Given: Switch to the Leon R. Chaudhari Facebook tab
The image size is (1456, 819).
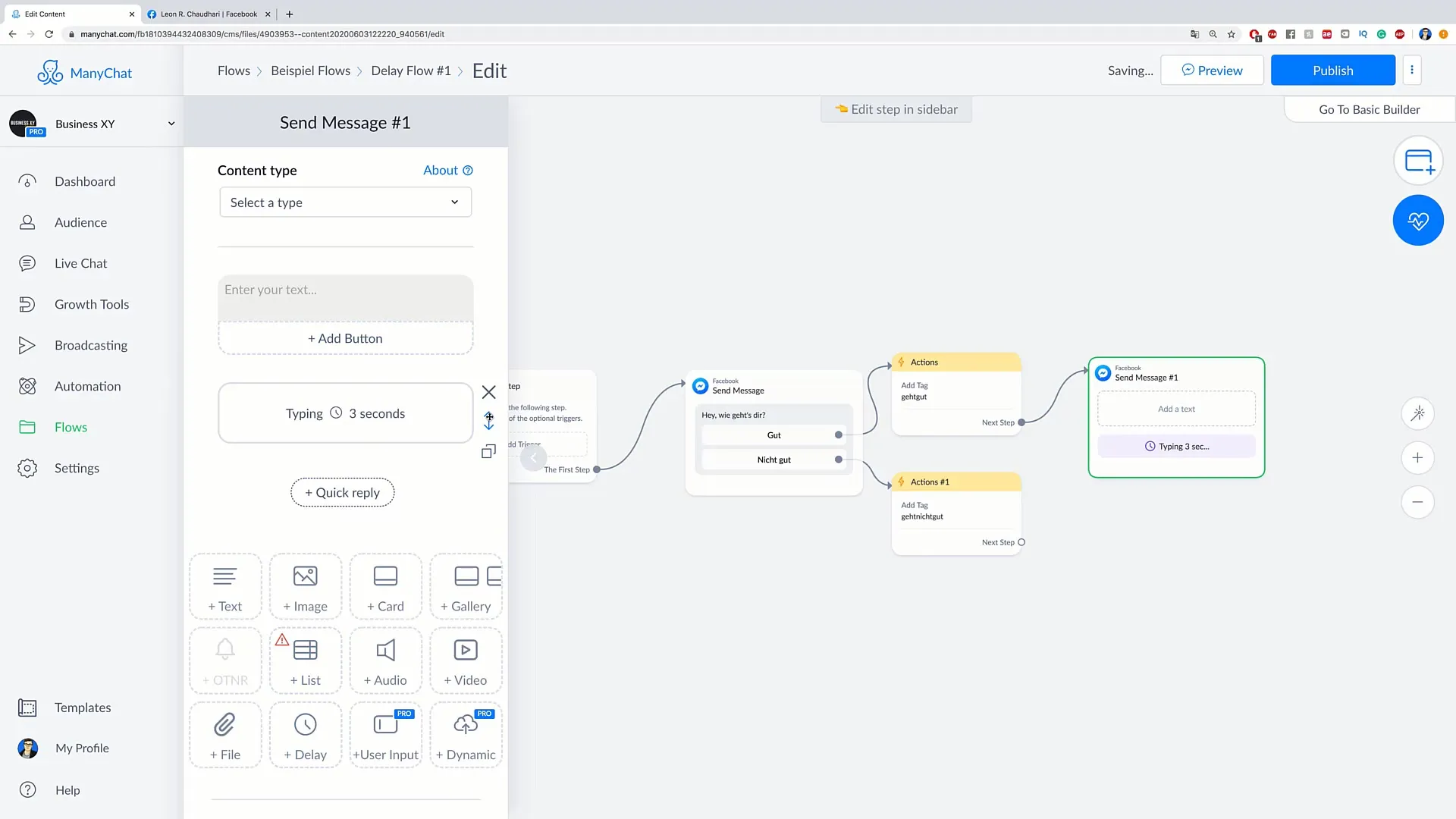Looking at the screenshot, I should (x=208, y=14).
